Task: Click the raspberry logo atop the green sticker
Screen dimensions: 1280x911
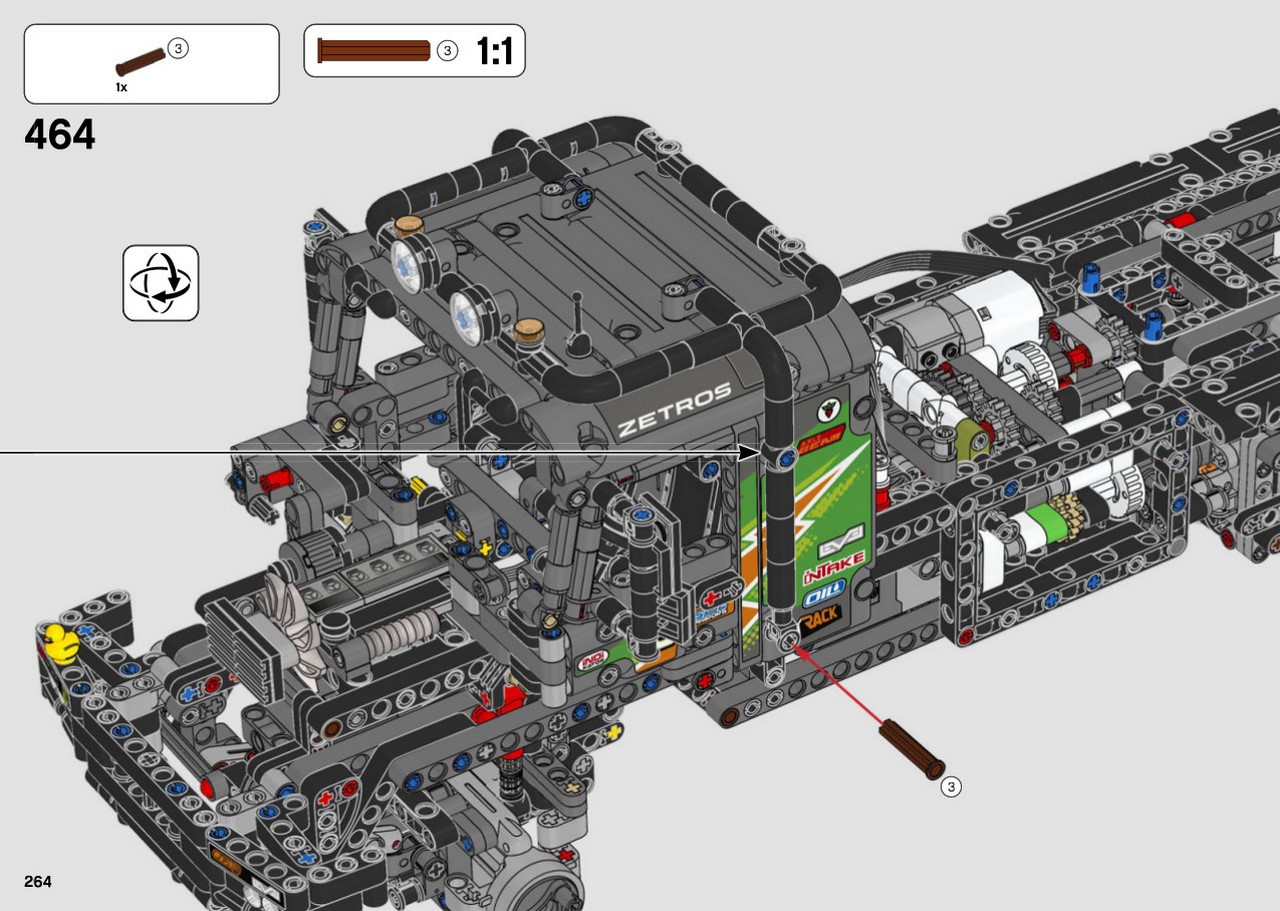Action: coord(827,411)
